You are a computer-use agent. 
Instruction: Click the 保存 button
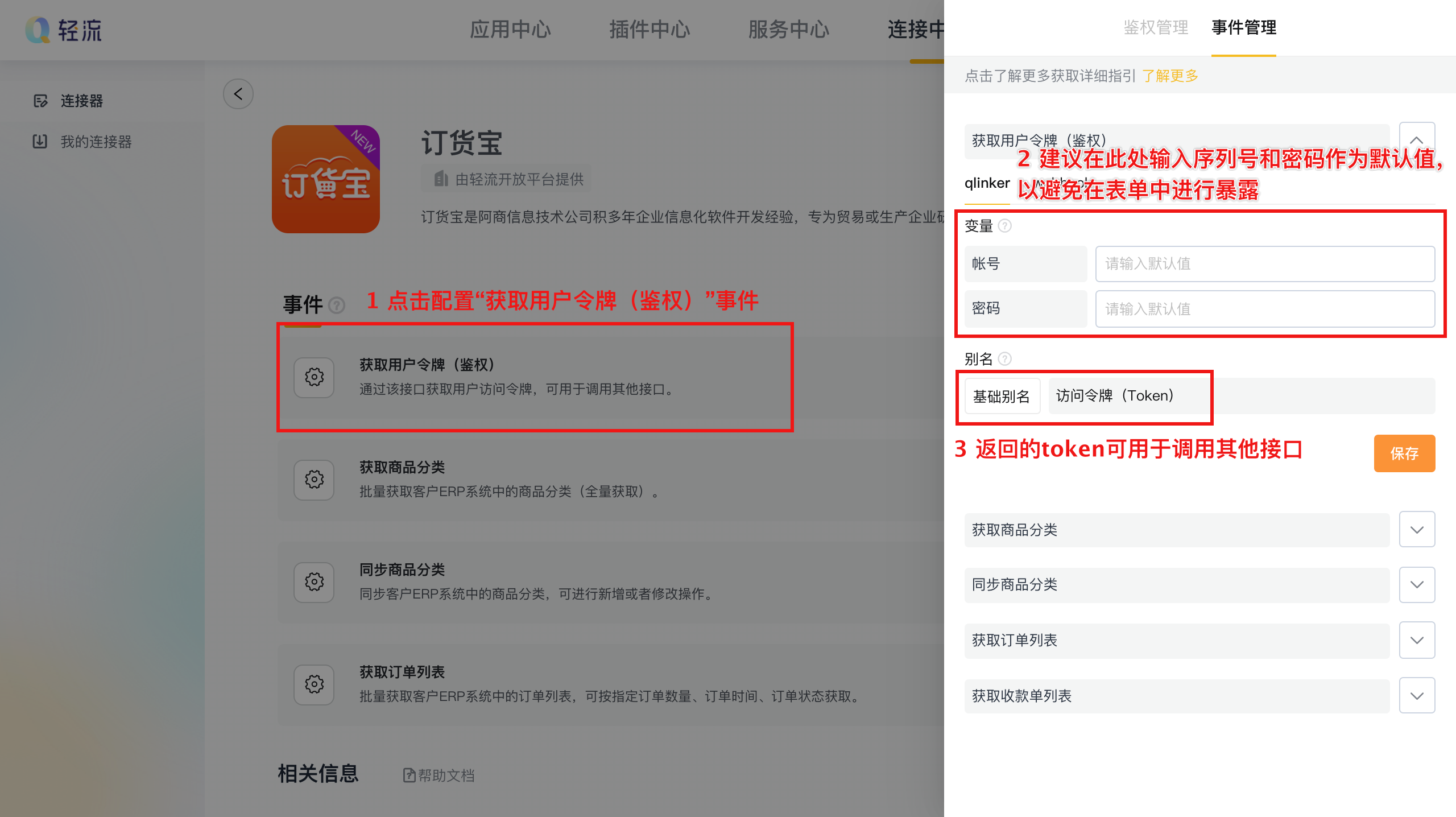1404,453
